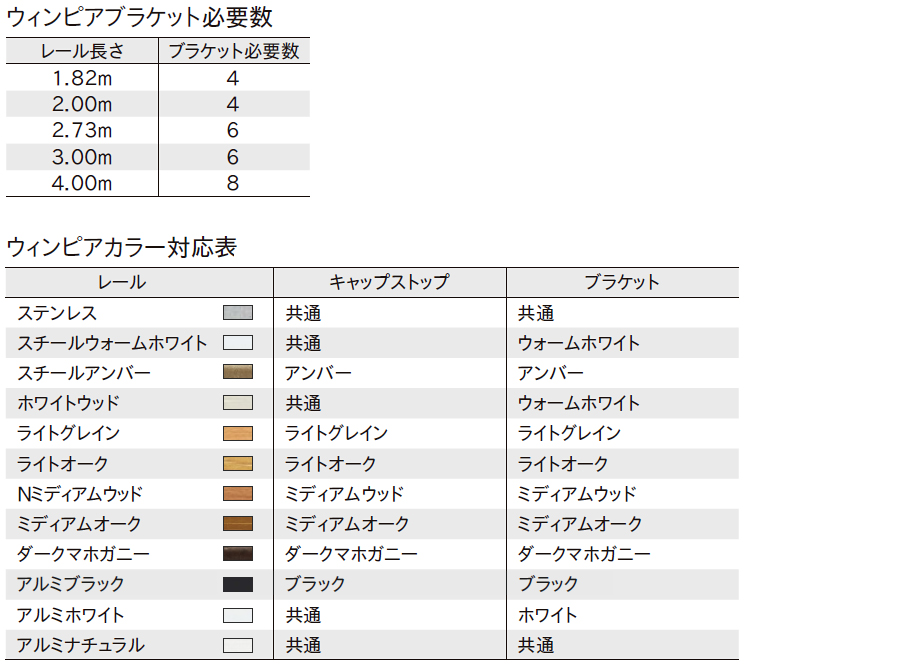Select the アルミホワイト color swatch
This screenshot has height=670, width=900.
(x=238, y=615)
